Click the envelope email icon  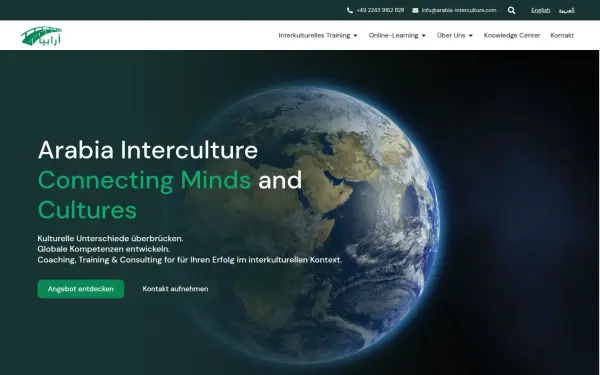415,11
